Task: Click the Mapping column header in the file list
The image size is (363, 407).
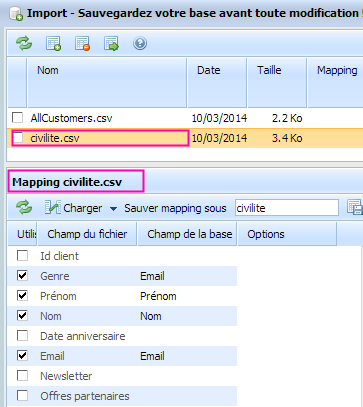Action: 335,83
